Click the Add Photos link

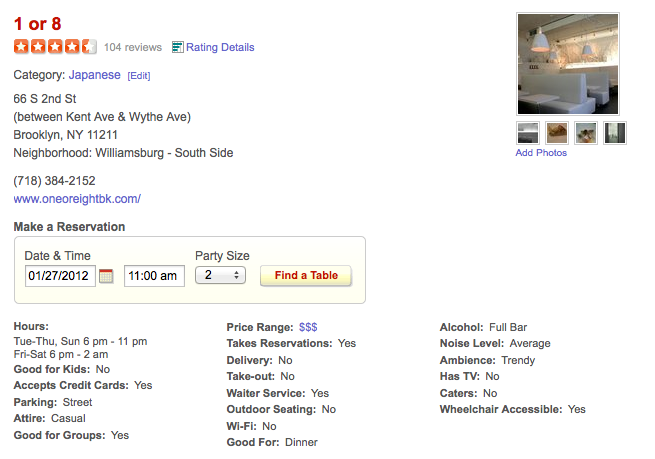click(x=541, y=153)
